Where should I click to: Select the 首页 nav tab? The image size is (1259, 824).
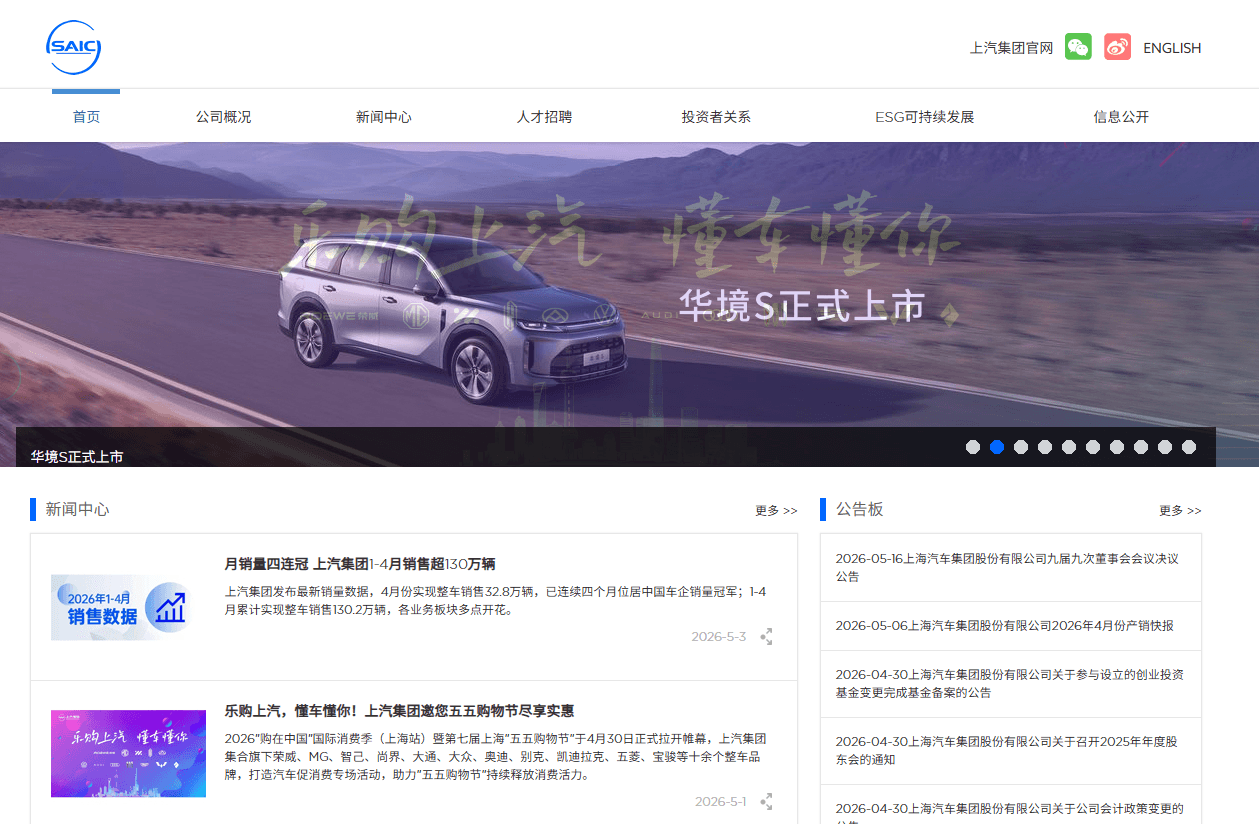(86, 116)
